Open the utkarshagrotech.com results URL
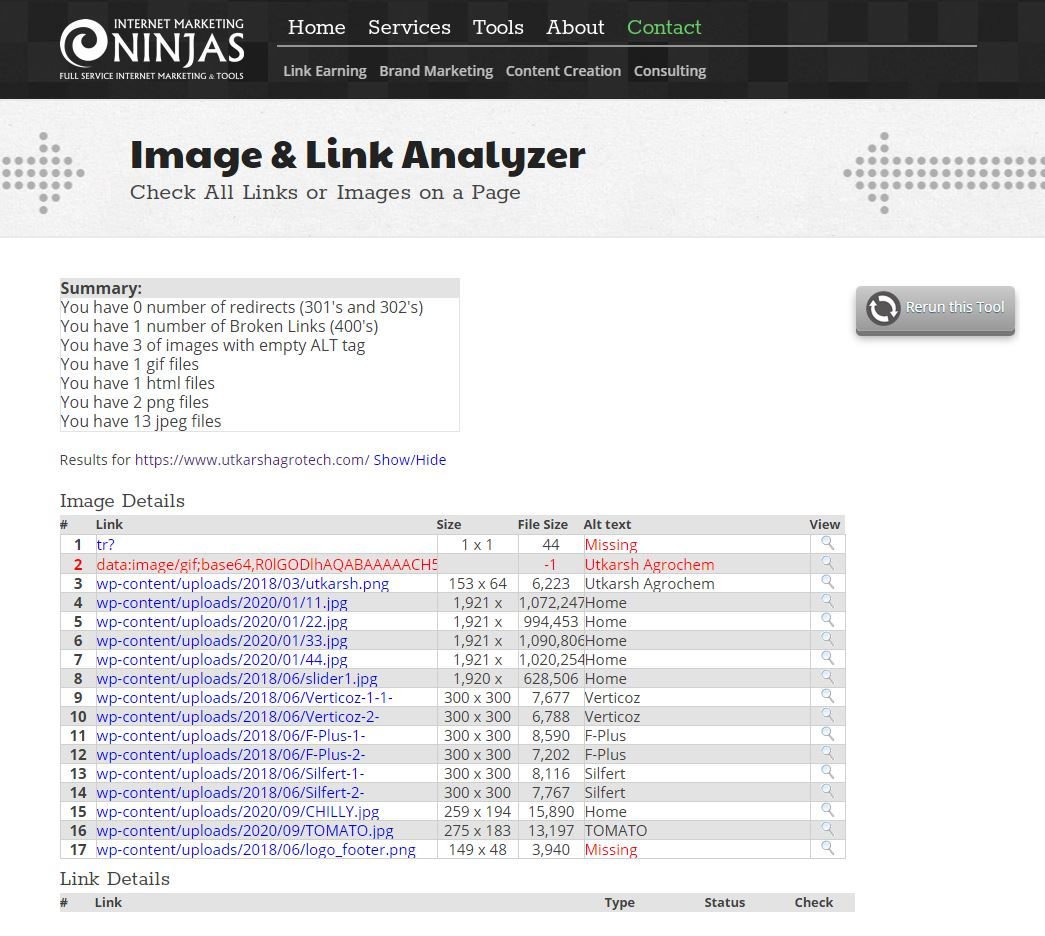This screenshot has width=1045, height=936. click(252, 460)
